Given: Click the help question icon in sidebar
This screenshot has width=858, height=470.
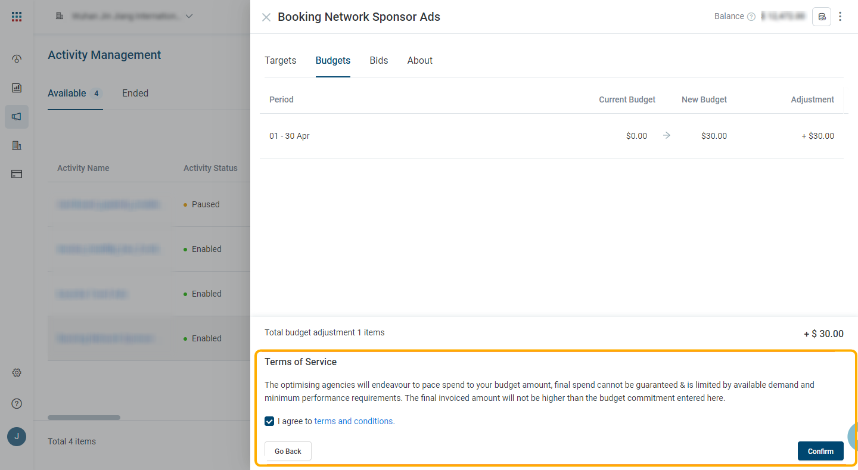Looking at the screenshot, I should (17, 403).
